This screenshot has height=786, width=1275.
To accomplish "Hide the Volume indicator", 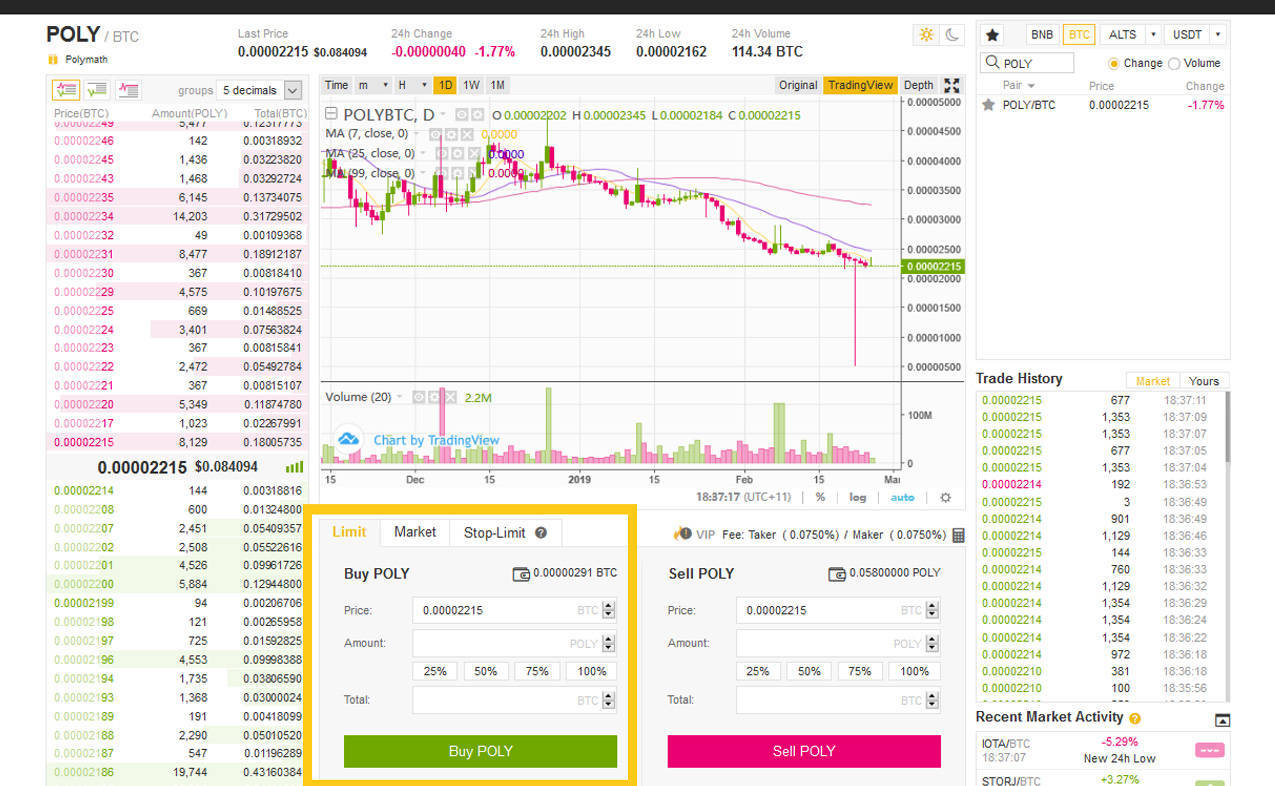I will click(419, 397).
